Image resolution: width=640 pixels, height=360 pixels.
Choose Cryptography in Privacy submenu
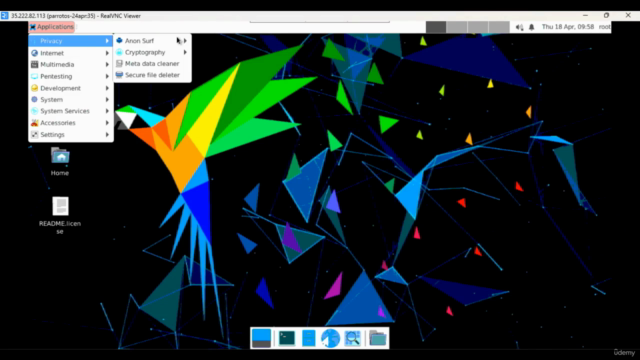click(x=152, y=52)
